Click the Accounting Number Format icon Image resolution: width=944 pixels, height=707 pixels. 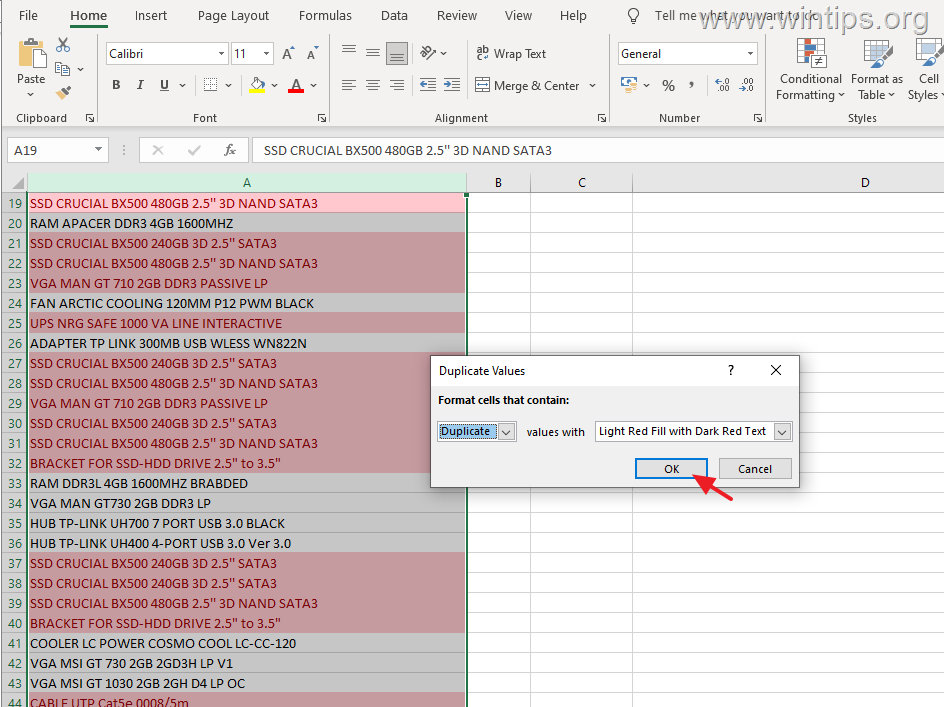pyautogui.click(x=629, y=85)
